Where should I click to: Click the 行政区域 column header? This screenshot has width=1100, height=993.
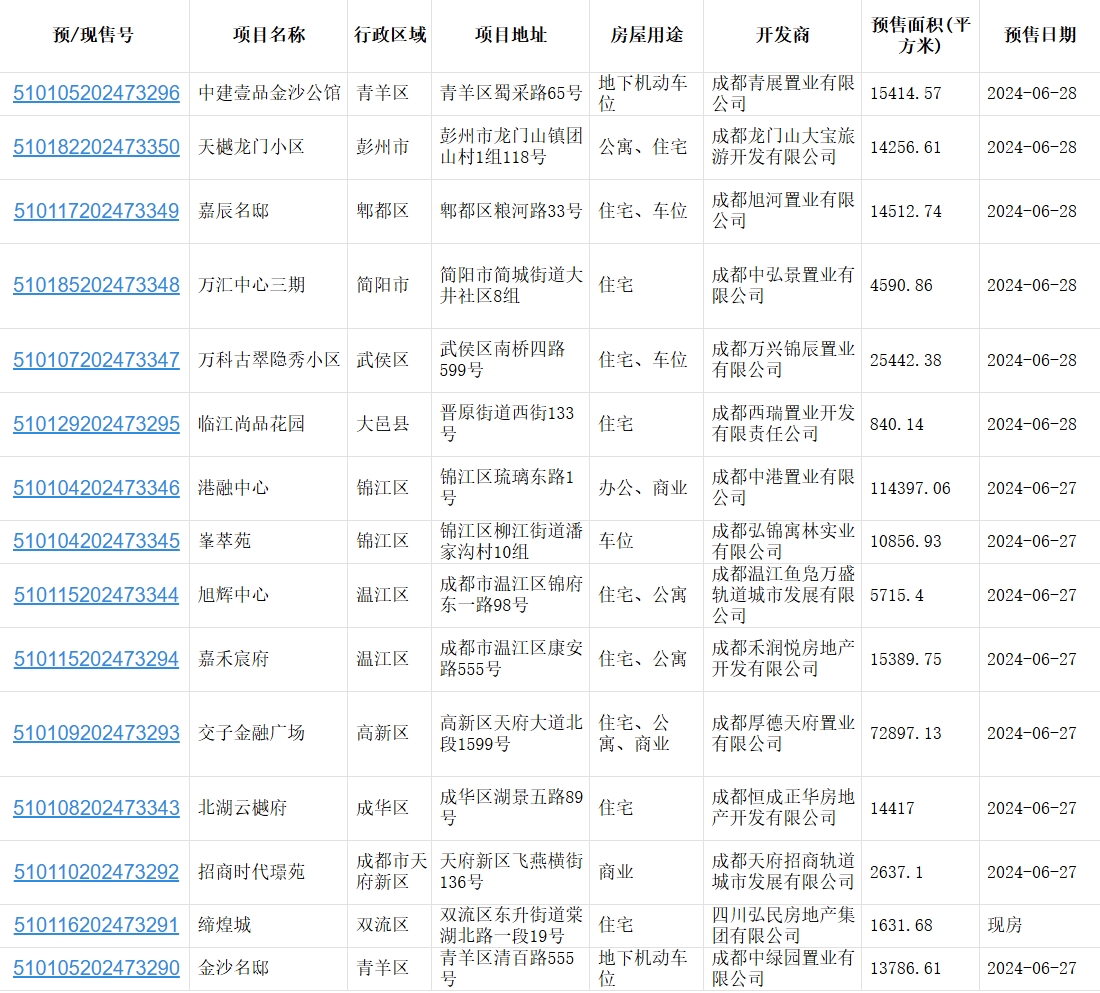(389, 35)
